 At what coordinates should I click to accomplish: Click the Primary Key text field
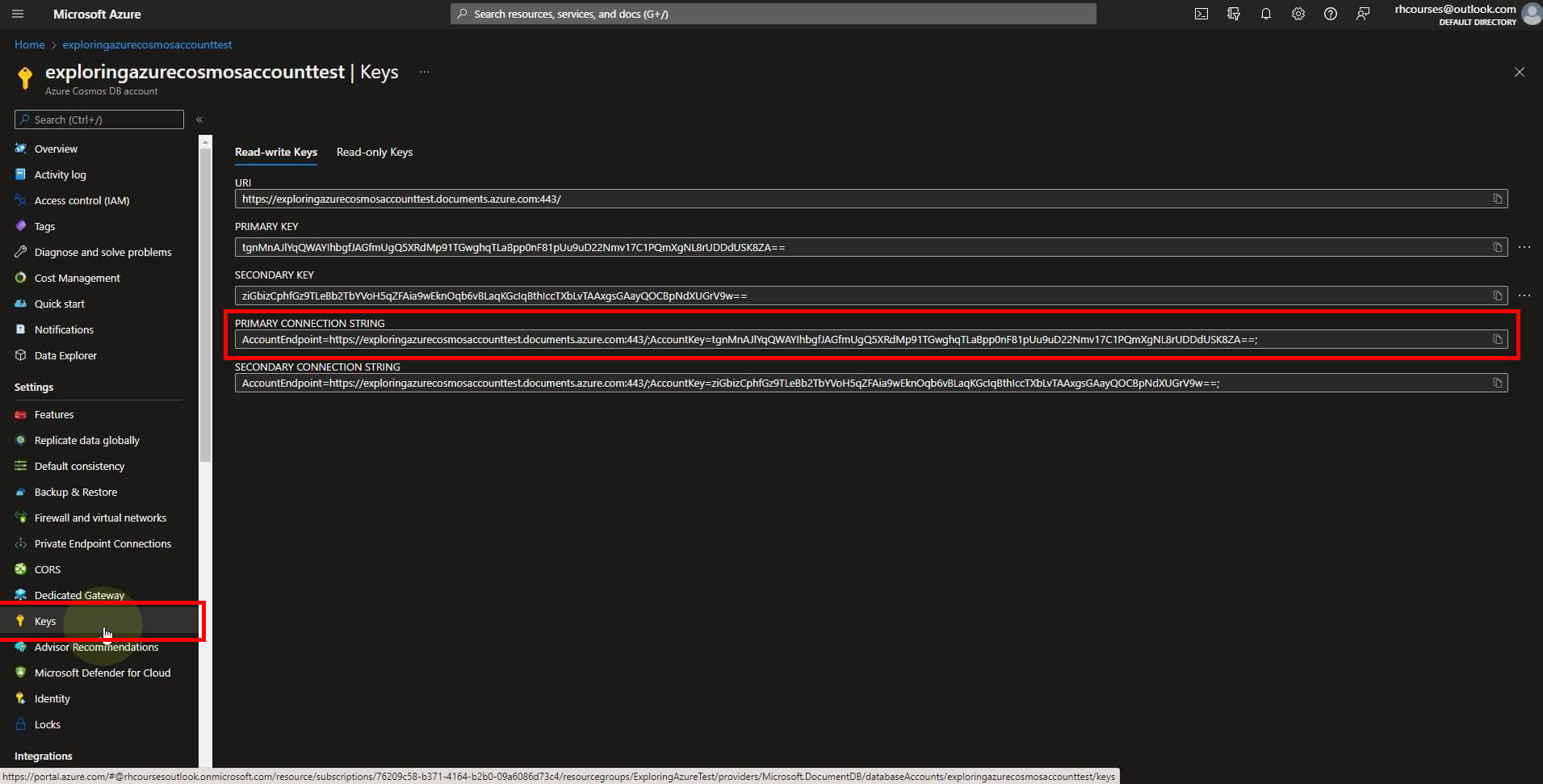coord(871,247)
